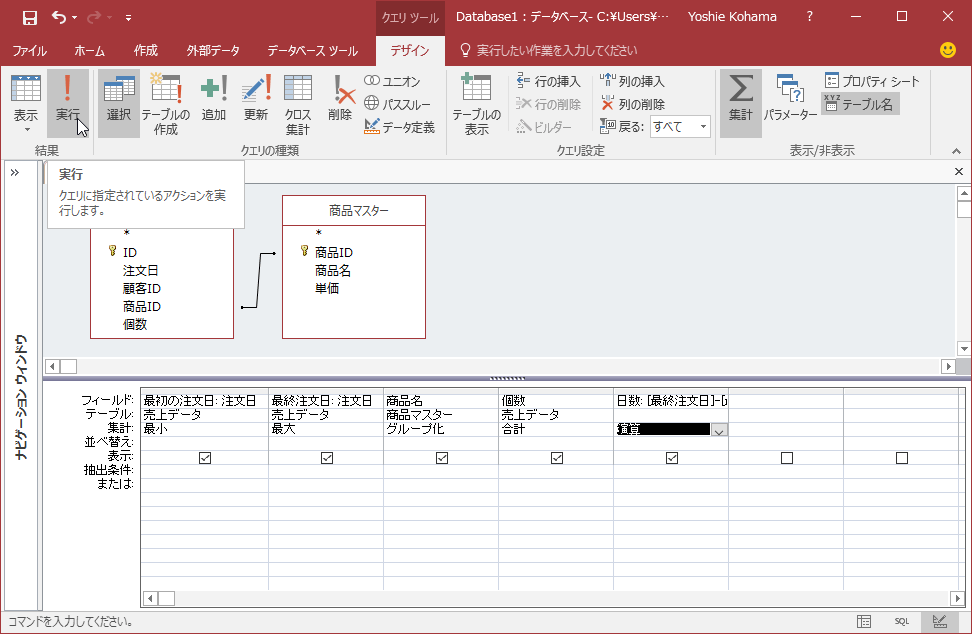The height and width of the screenshot is (634, 972).
Task: Select 顧客ID field in table list
Action: (141, 288)
